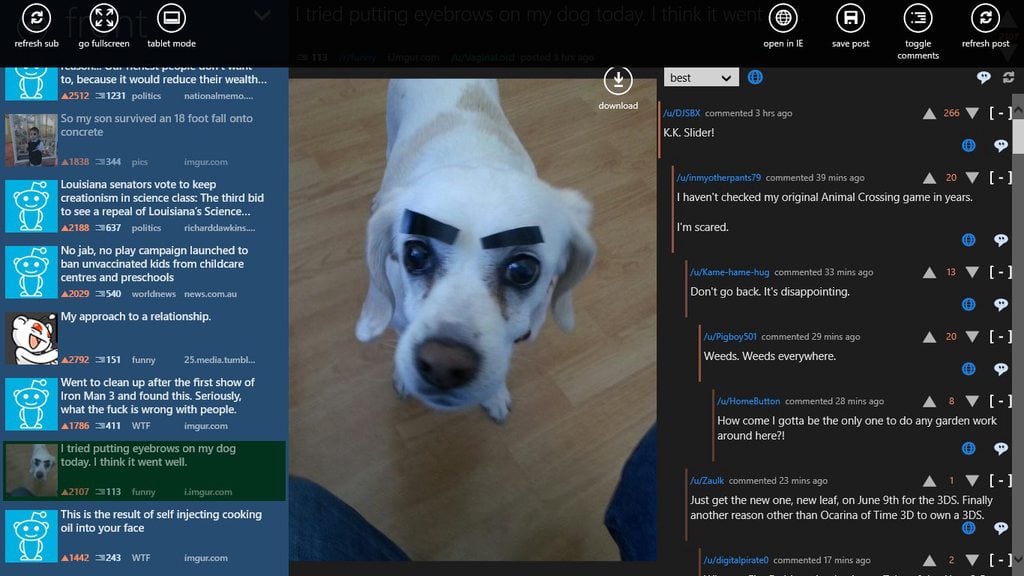Viewport: 1024px width, 576px height.
Task: Download the dog image
Action: click(x=618, y=81)
